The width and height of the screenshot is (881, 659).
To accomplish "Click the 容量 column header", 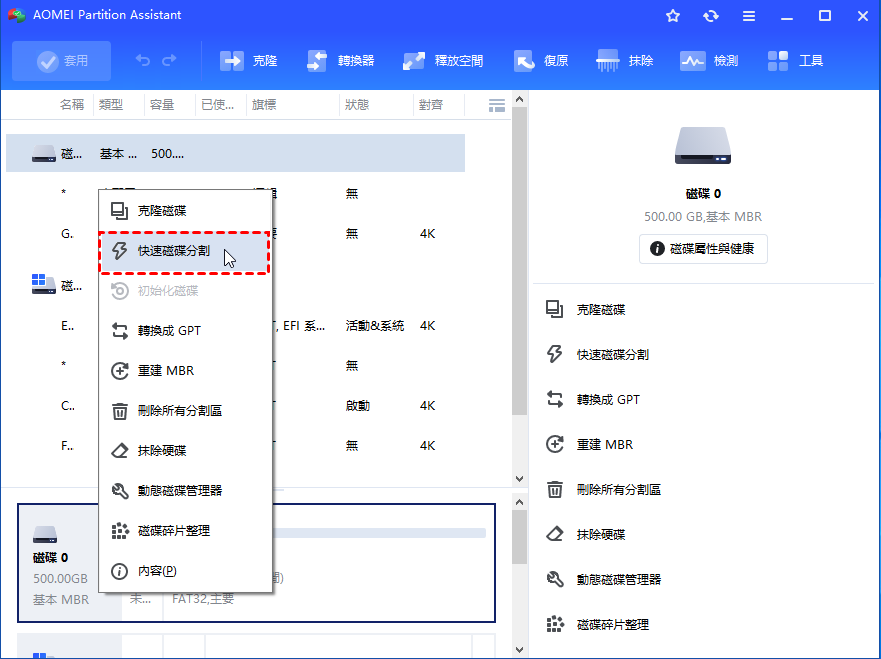I will [x=162, y=104].
